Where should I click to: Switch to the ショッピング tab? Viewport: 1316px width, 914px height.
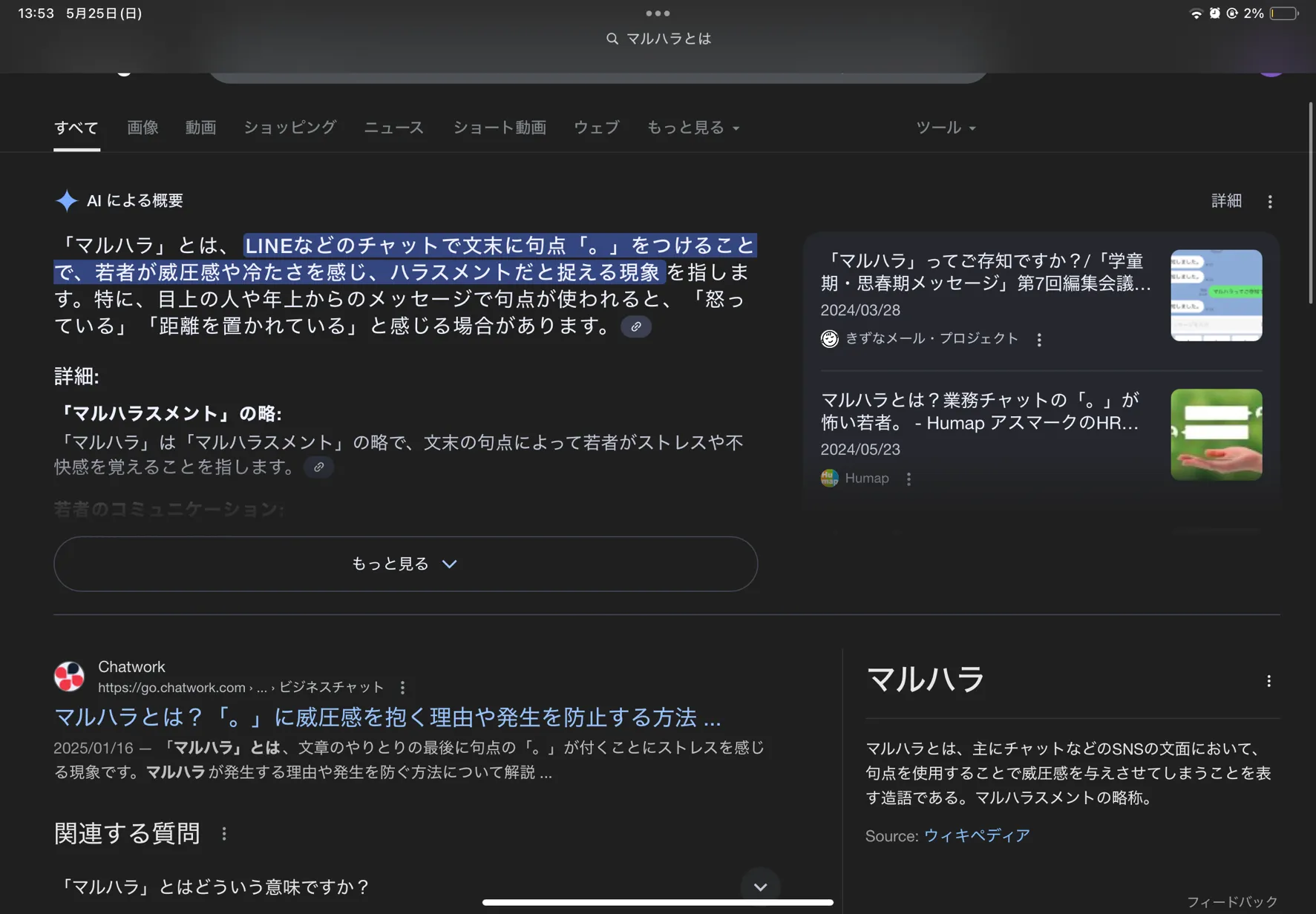click(x=290, y=128)
